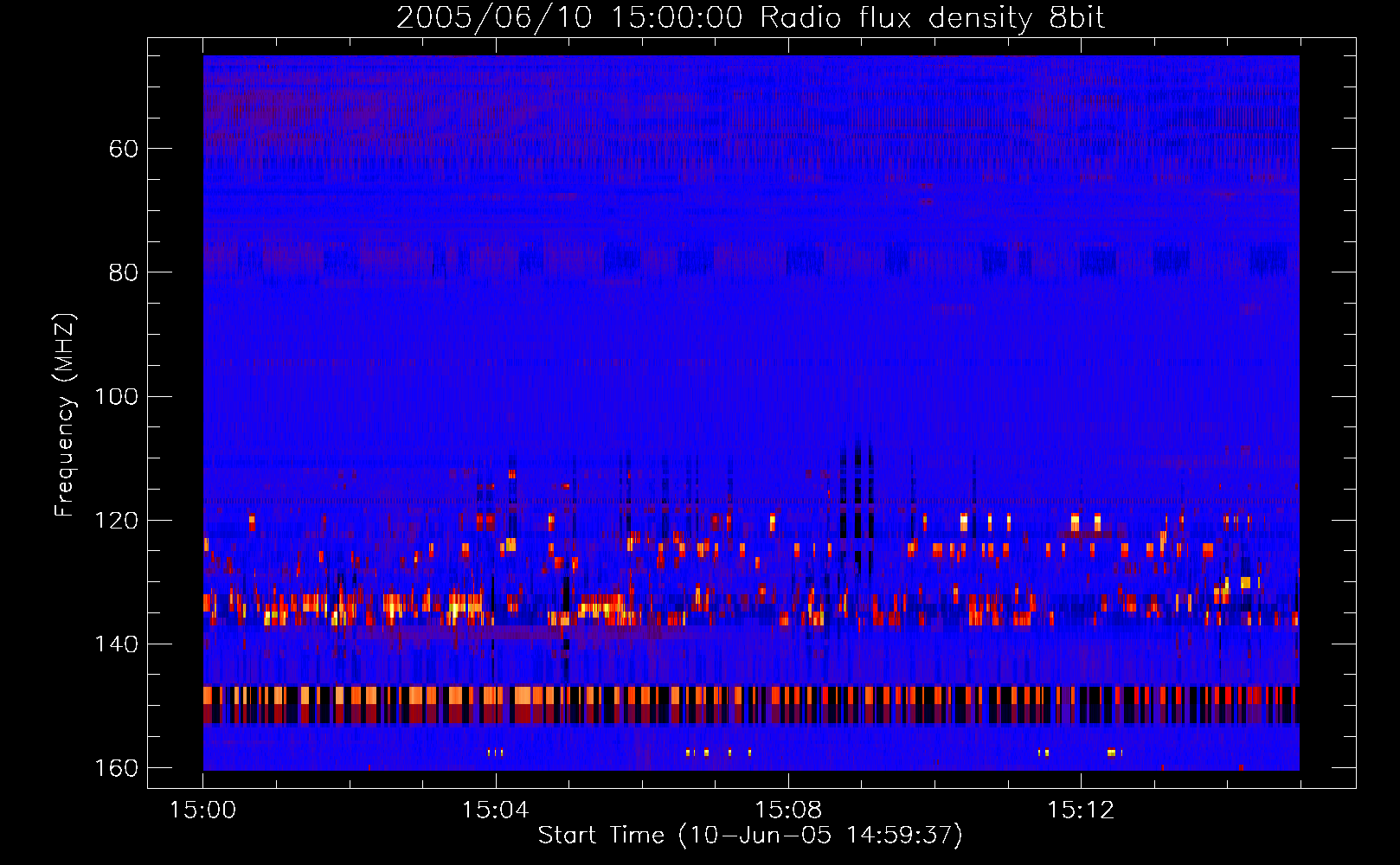Click the 100 frequency tick label
Viewport: 1400px width, 865px height.
coord(116,396)
